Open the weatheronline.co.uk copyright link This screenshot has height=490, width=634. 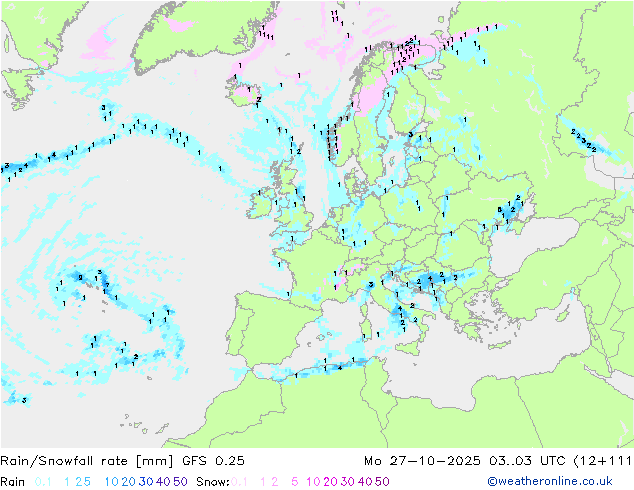(x=550, y=481)
